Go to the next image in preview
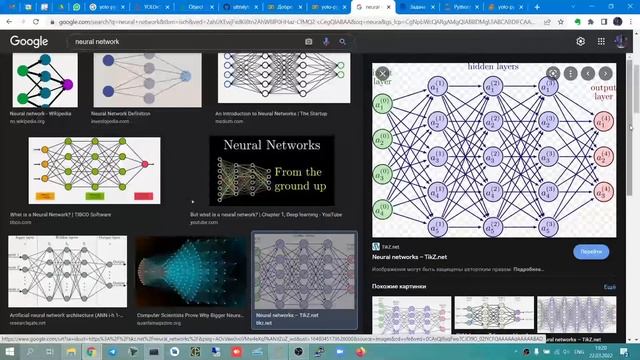The image size is (640, 360). [605, 73]
